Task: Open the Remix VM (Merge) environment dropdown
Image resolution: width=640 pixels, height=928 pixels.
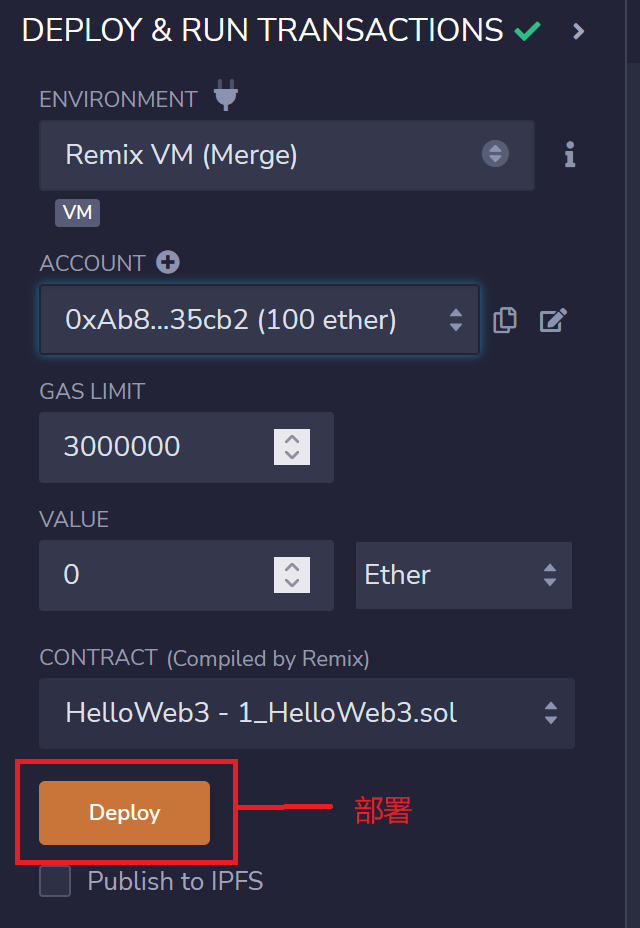Action: click(x=286, y=155)
